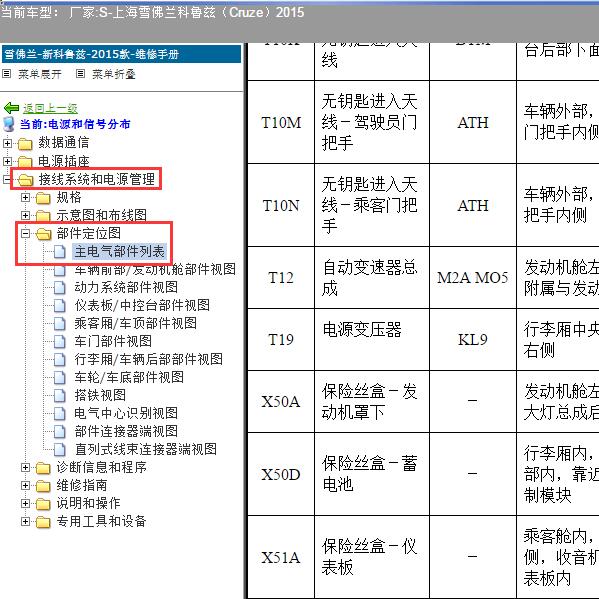
Task: Click the 保险丝盒－蓄电池 table cell
Action: pos(372,474)
